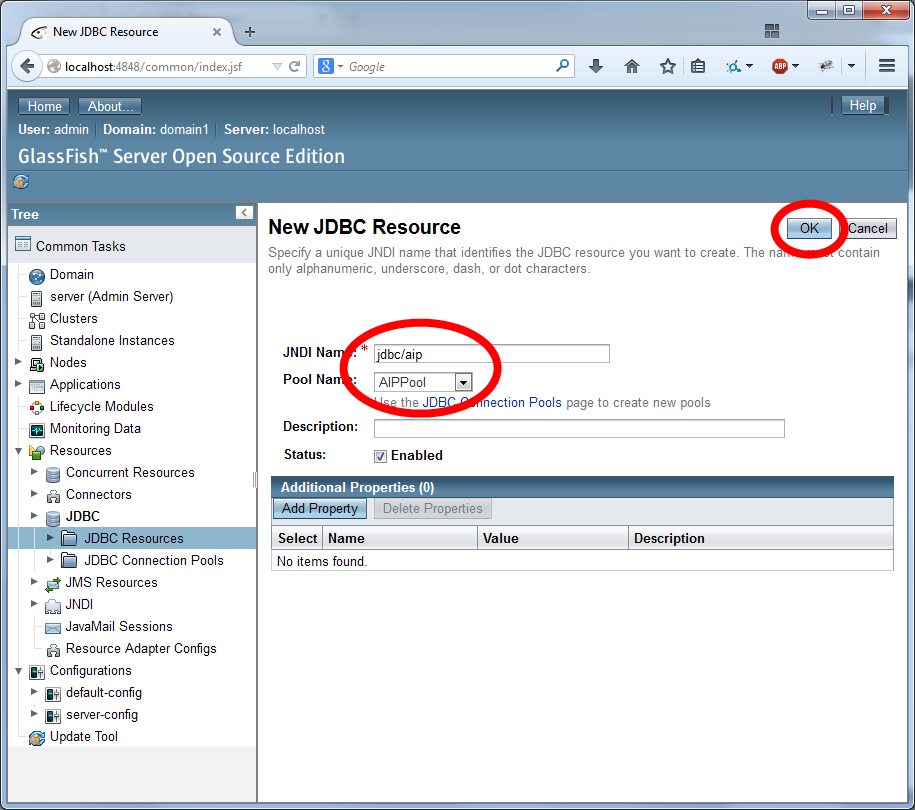Select the Clusters node icon

(x=36, y=318)
